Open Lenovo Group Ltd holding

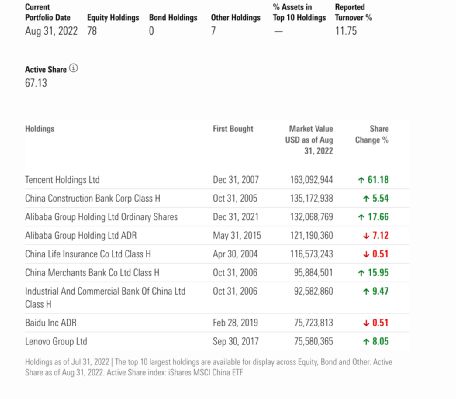pos(56,341)
